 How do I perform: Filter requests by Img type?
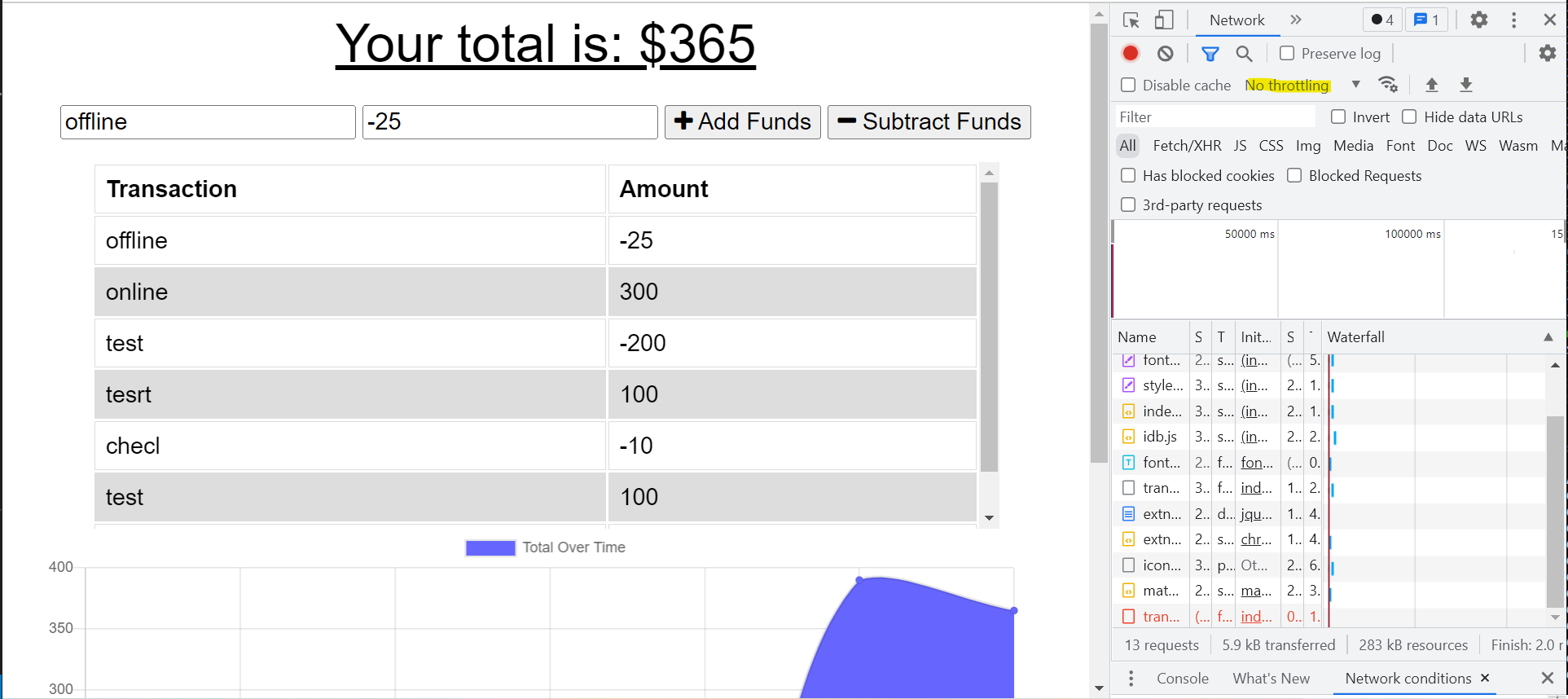pyautogui.click(x=1308, y=146)
